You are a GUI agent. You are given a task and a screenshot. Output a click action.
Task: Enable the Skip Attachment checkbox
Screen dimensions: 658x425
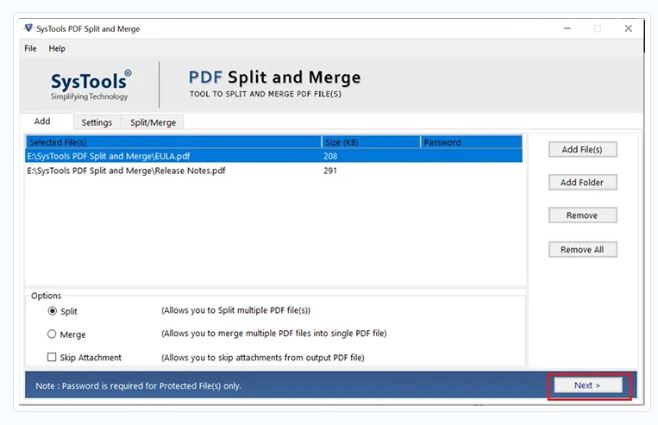pyautogui.click(x=52, y=357)
